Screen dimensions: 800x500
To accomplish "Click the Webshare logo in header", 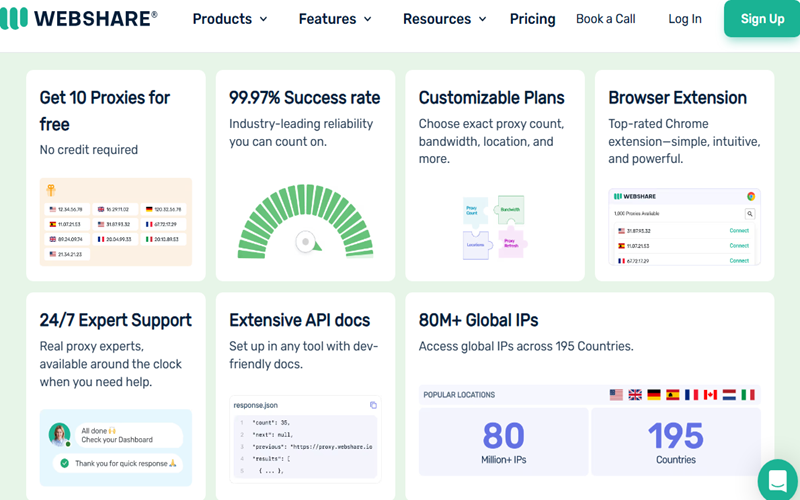I will [79, 19].
